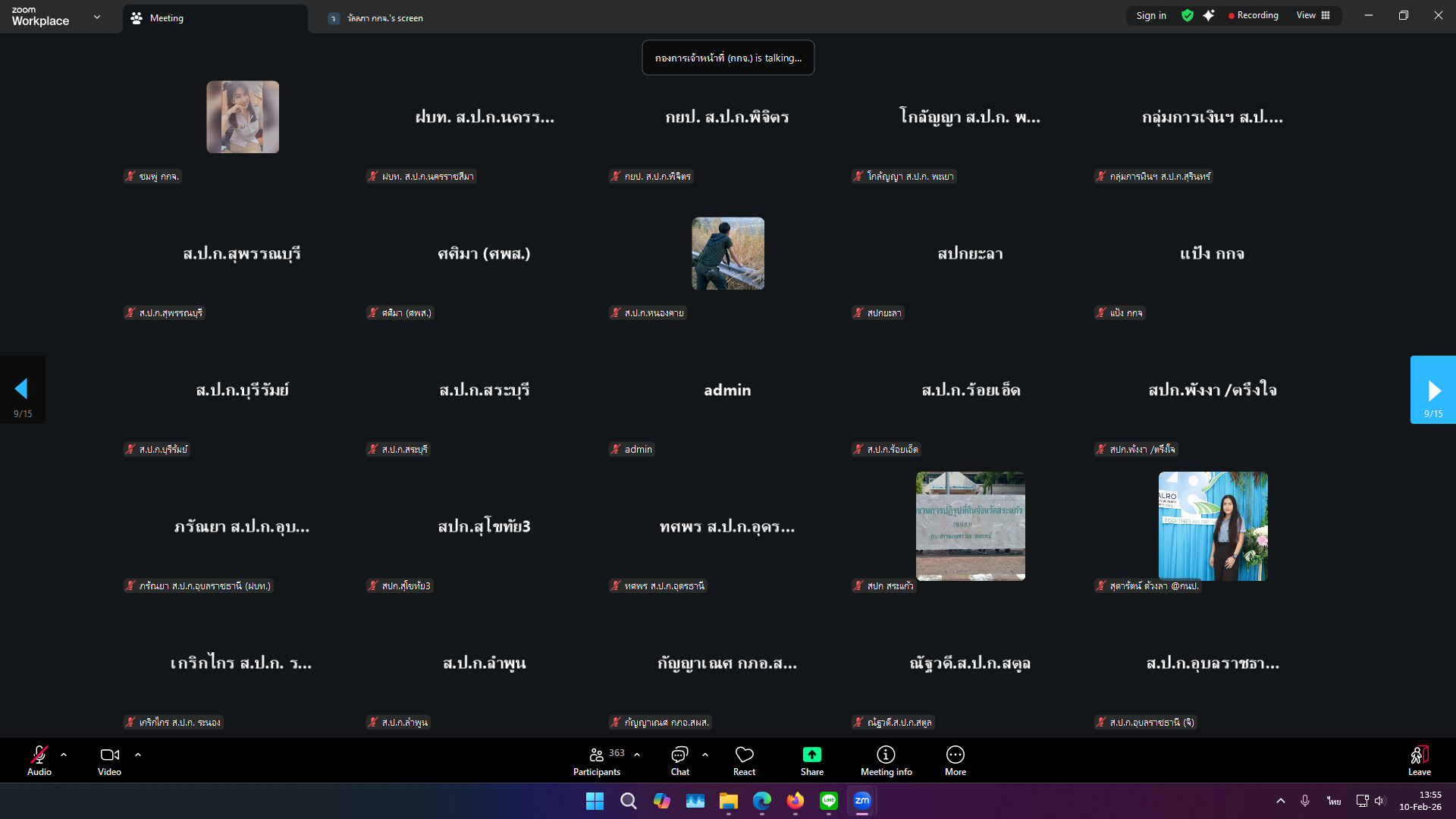
Task: Go to next gallery page arrow
Action: coord(1432,391)
